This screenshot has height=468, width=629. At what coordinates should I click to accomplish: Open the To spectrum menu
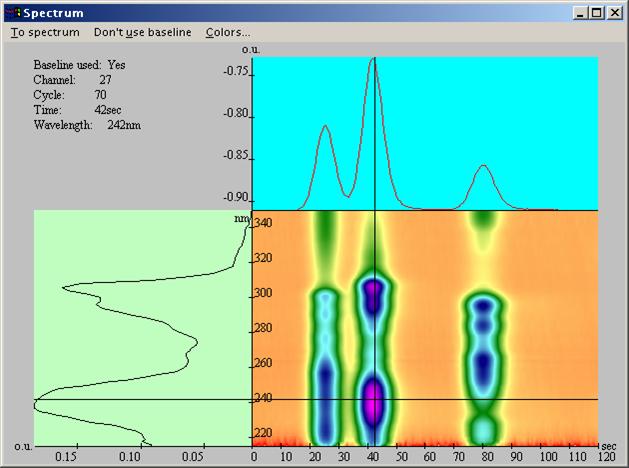coord(45,32)
